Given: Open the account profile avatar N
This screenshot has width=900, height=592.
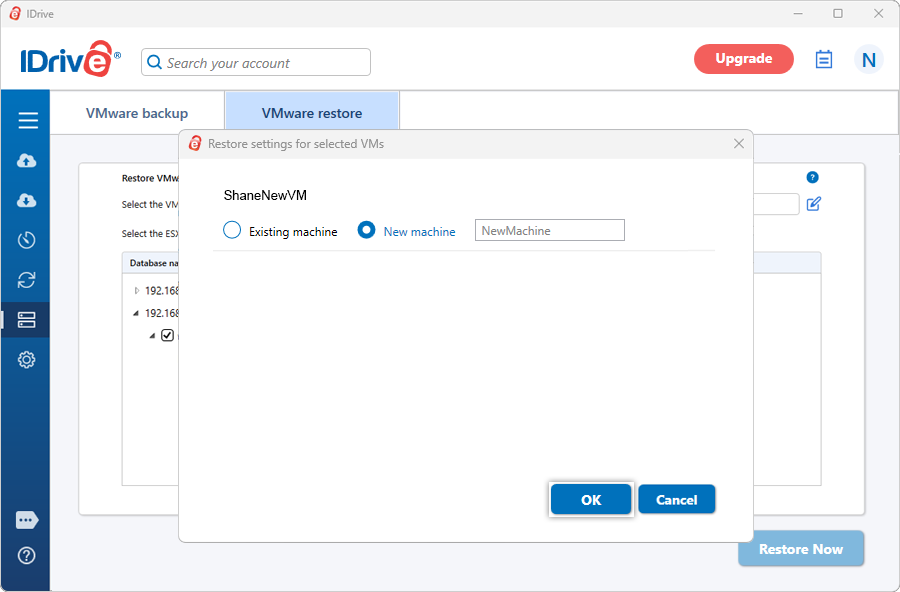Looking at the screenshot, I should pyautogui.click(x=868, y=59).
